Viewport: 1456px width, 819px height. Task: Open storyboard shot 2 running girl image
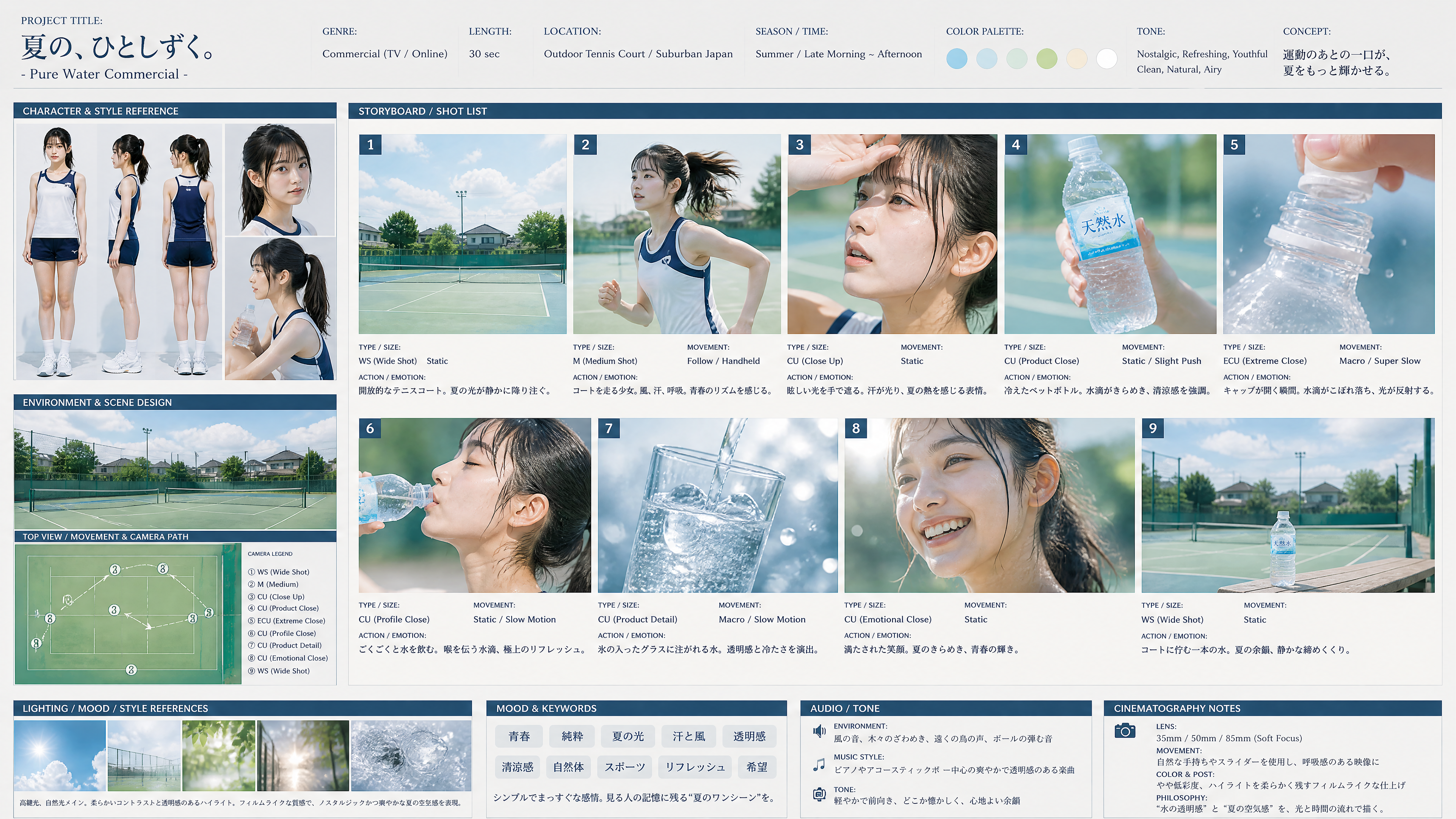pyautogui.click(x=676, y=234)
